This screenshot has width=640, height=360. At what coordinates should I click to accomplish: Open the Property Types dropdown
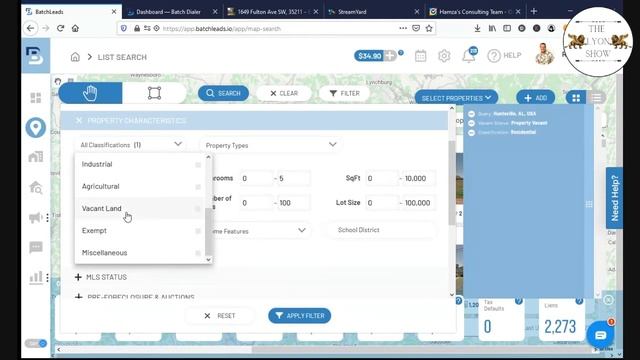[271, 145]
